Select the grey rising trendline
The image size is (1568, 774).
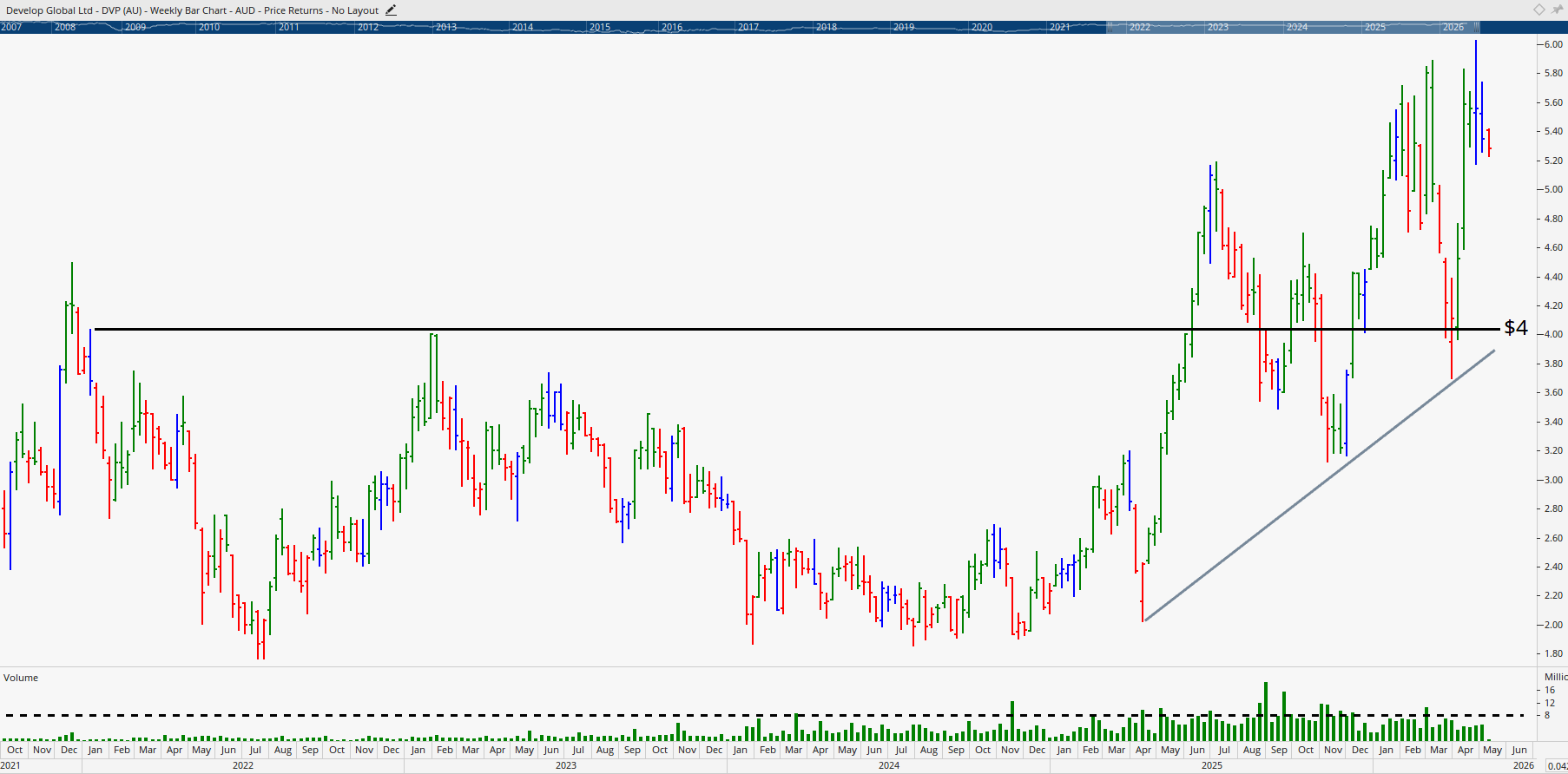pos(1320,485)
